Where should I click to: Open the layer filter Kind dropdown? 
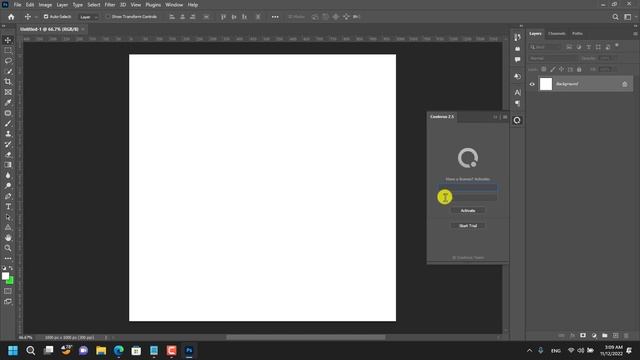(x=545, y=47)
